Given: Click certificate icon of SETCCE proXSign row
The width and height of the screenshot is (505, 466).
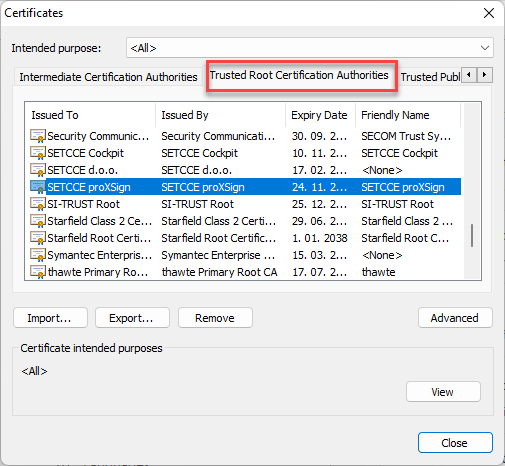Looking at the screenshot, I should (x=38, y=187).
